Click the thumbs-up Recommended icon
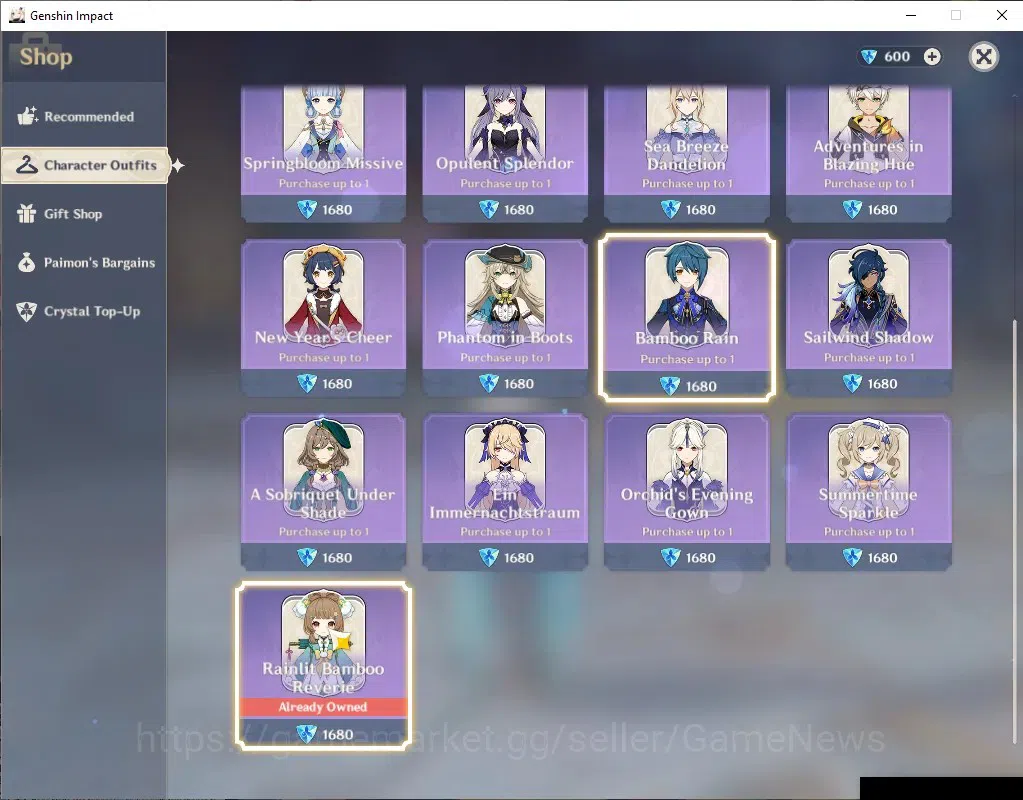 click(x=27, y=116)
